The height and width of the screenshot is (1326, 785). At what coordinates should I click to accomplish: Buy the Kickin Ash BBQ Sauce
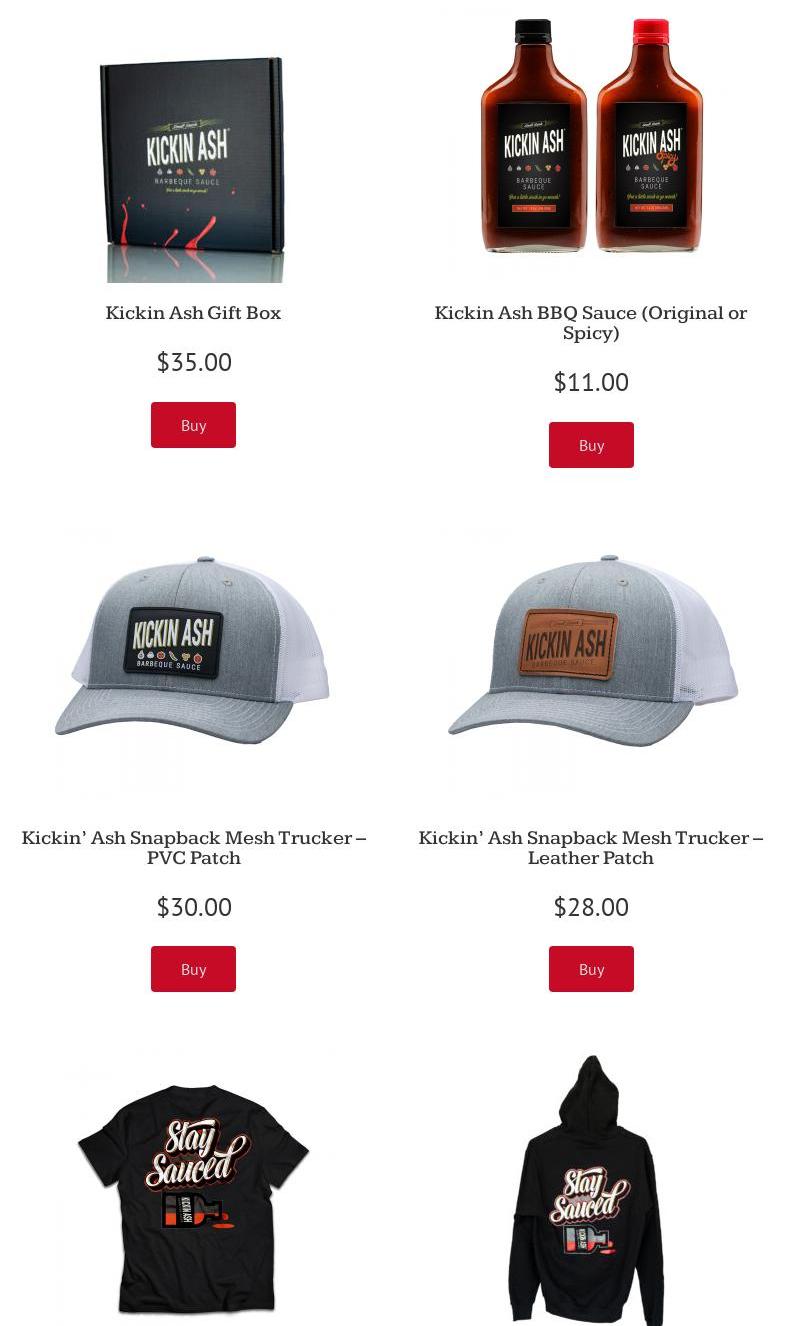591,445
